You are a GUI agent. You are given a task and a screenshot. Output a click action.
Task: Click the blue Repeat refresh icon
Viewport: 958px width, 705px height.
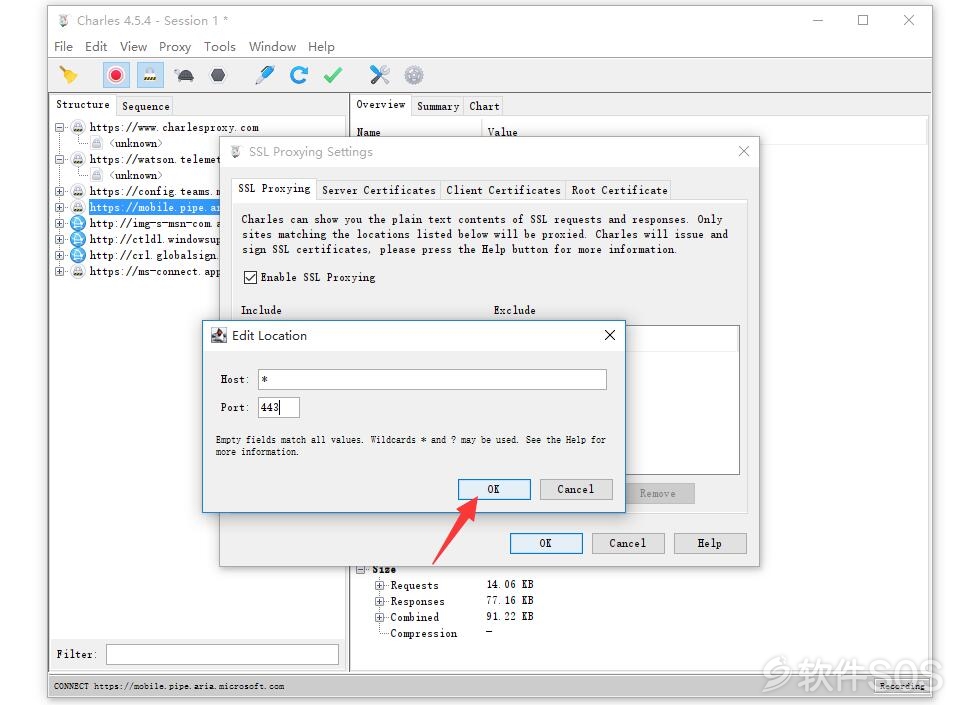point(299,75)
